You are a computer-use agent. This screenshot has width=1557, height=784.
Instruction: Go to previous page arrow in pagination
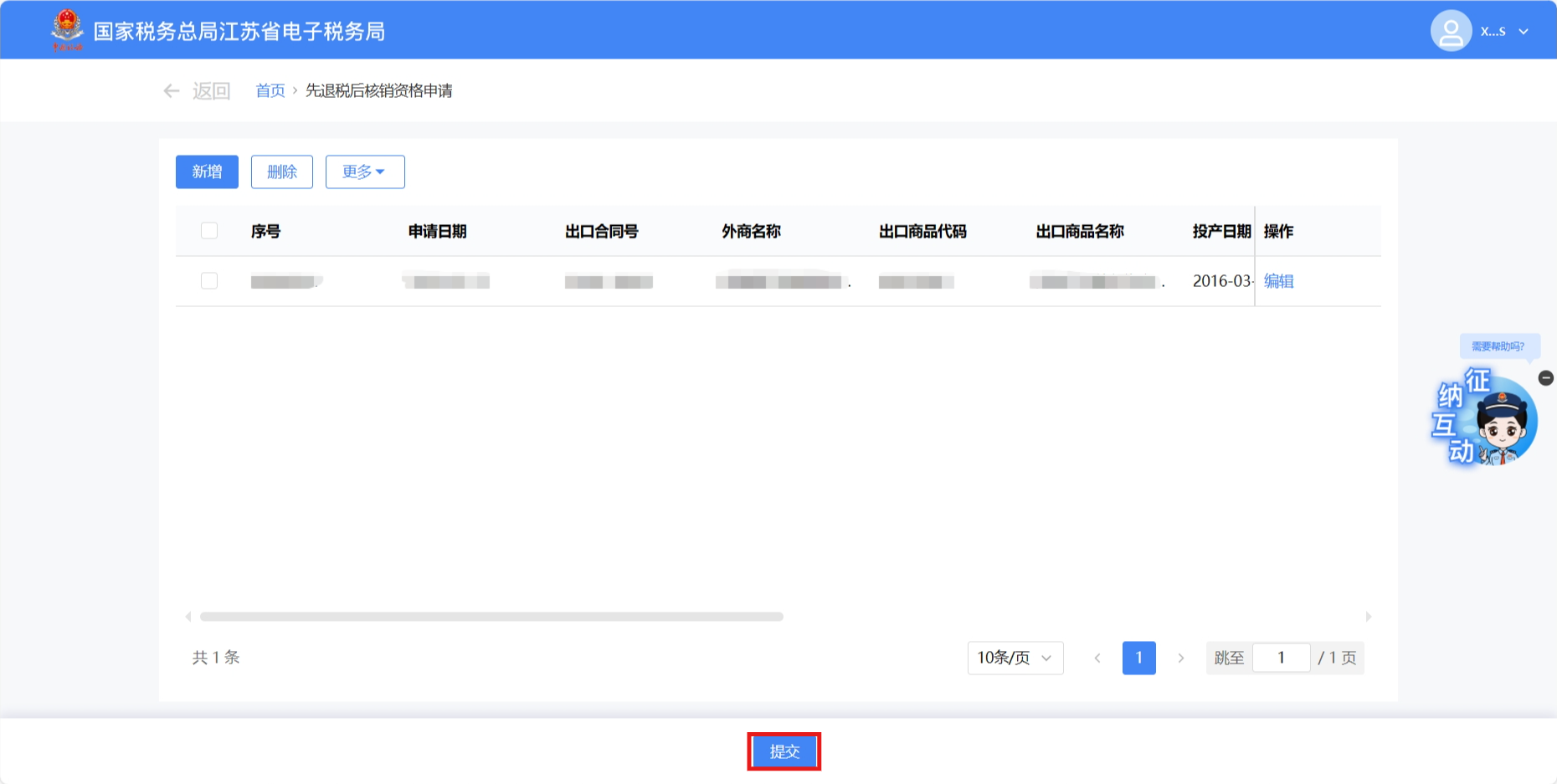pyautogui.click(x=1097, y=658)
